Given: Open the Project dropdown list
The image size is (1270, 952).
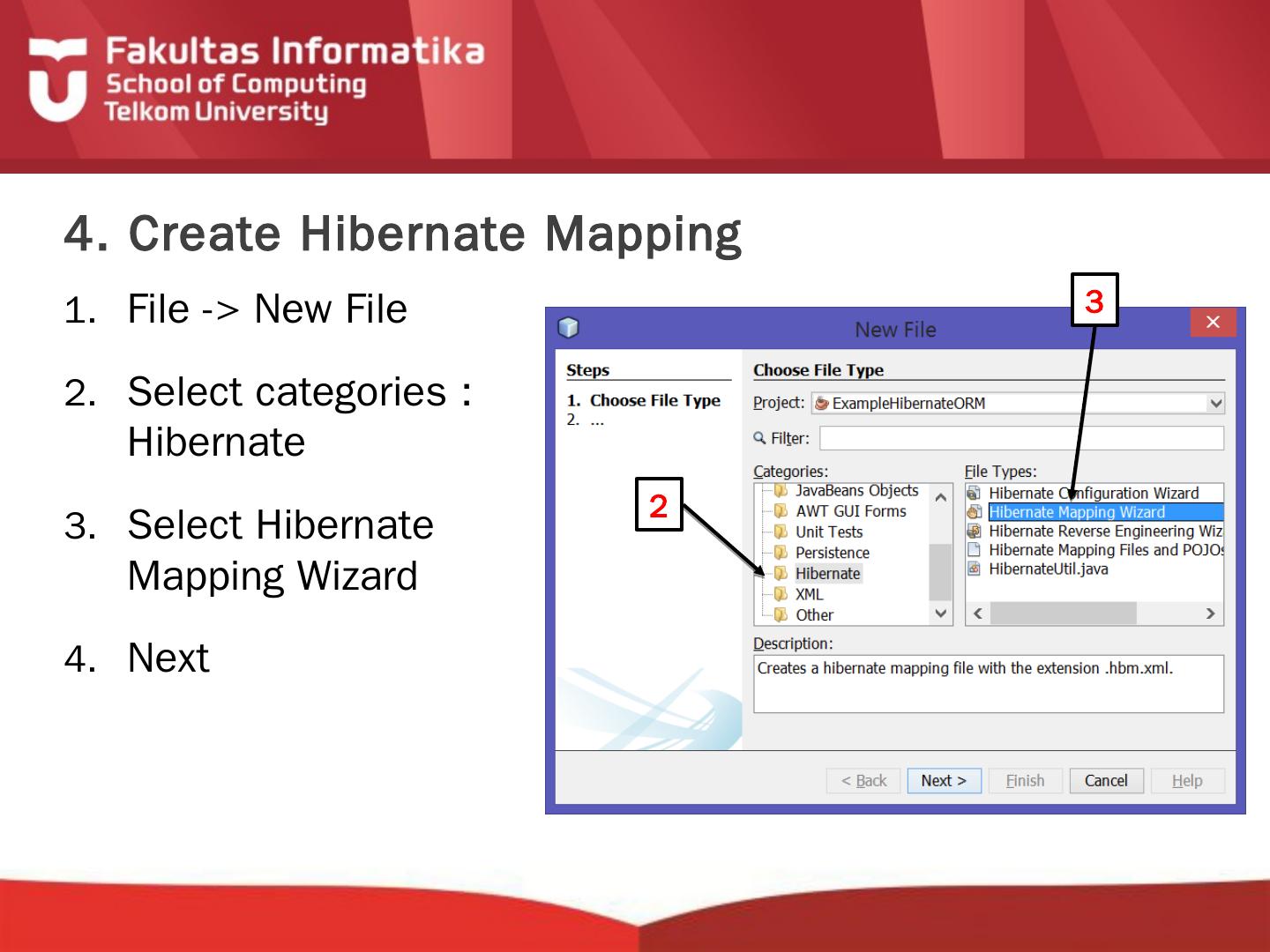Looking at the screenshot, I should click(x=1215, y=403).
